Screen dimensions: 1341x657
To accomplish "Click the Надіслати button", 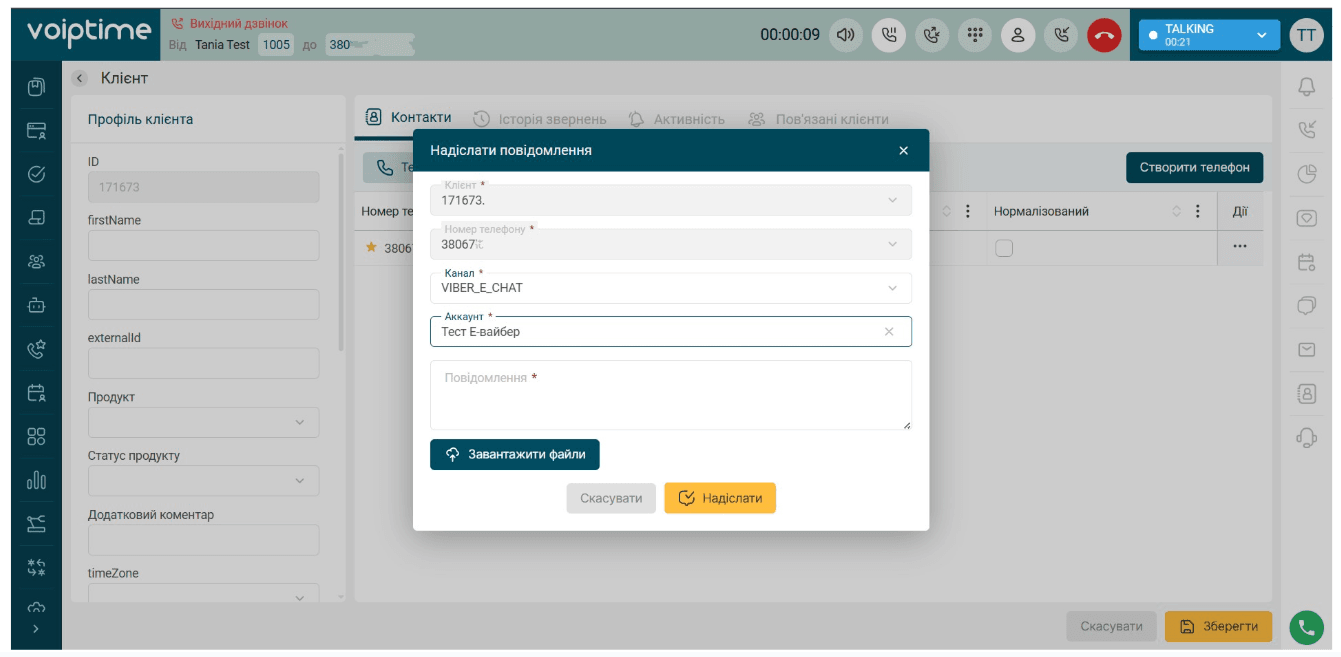I will [x=720, y=498].
